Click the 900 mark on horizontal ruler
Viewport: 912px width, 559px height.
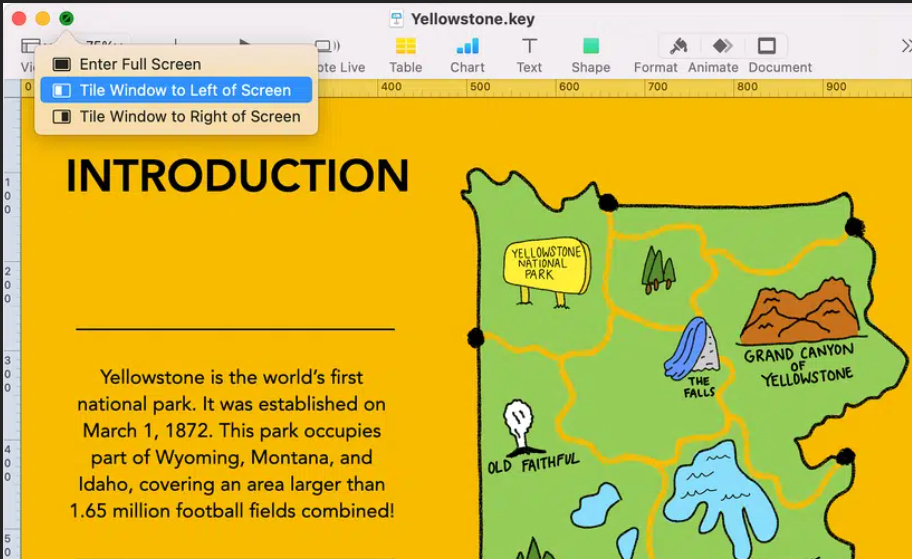pyautogui.click(x=836, y=87)
